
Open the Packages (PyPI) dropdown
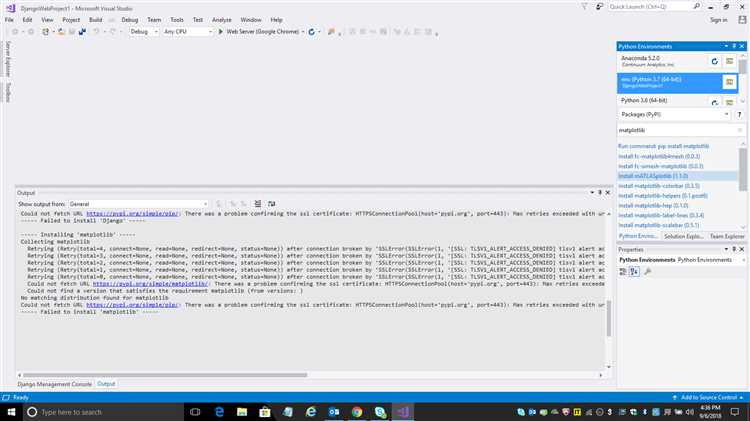674,115
